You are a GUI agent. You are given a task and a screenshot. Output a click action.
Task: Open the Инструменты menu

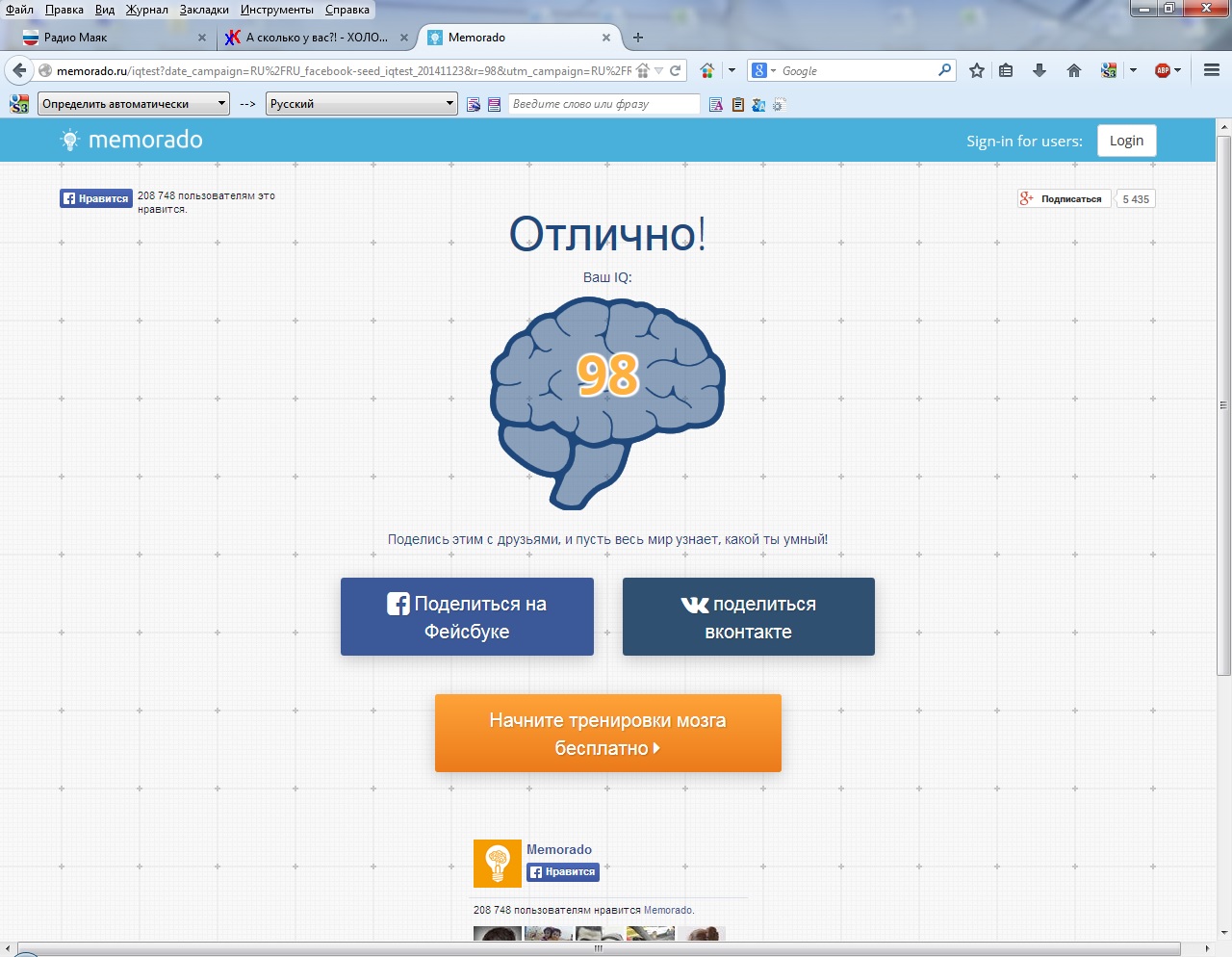coord(277,10)
